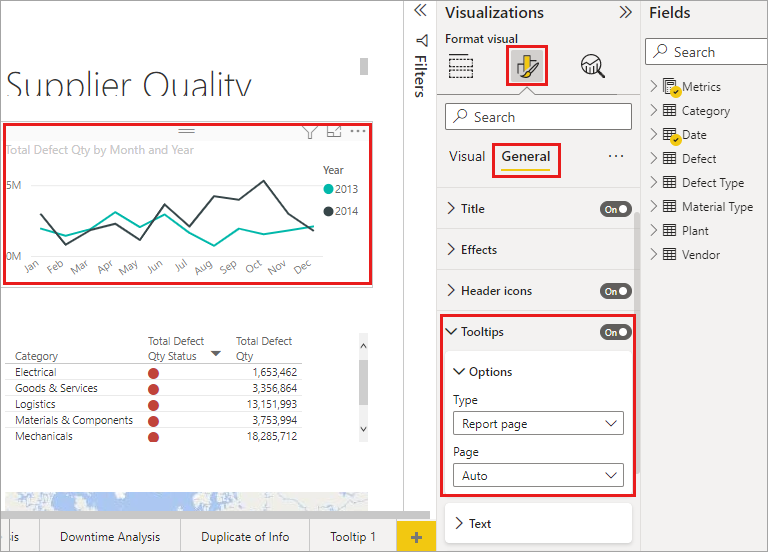Viewport: 768px width, 552px height.
Task: Click the Plant table icon in Fields
Action: (x=670, y=230)
